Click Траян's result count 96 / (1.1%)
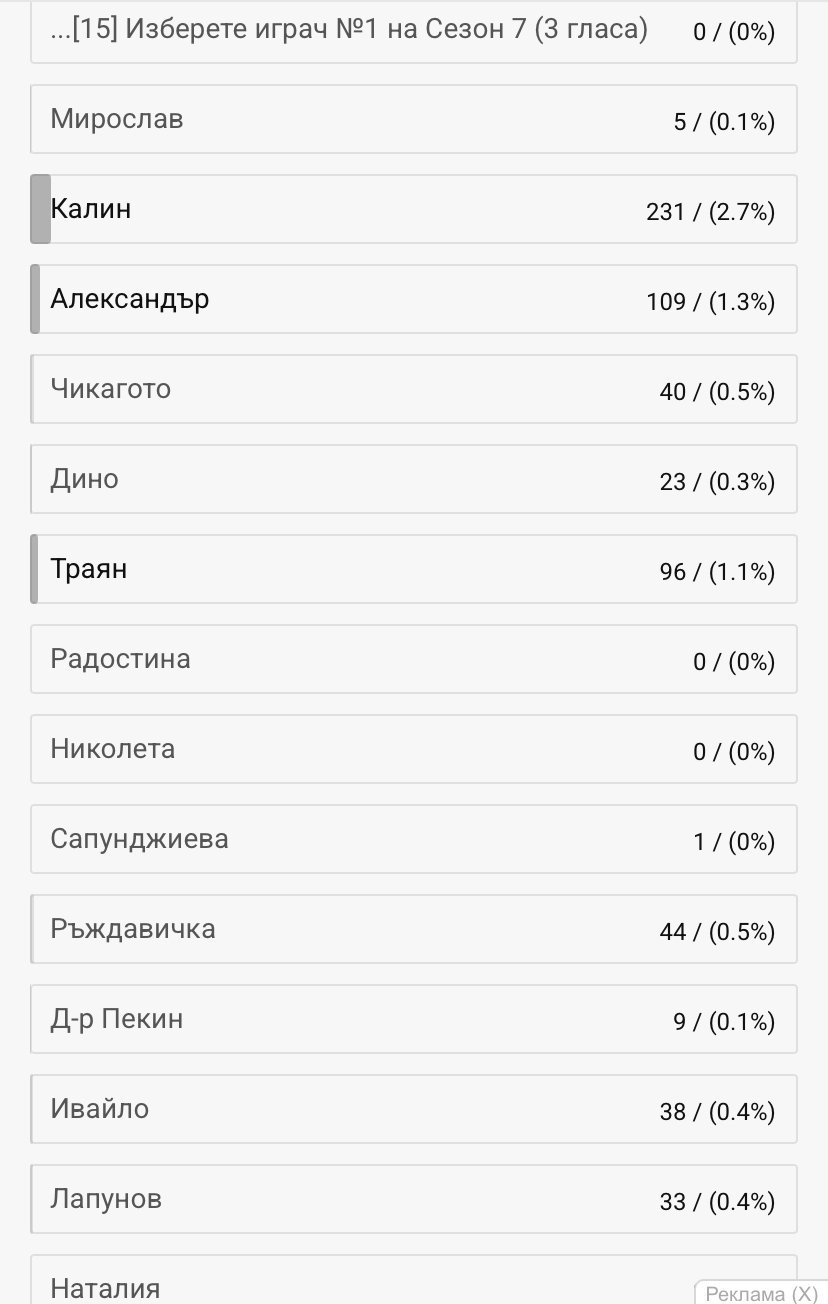 click(x=717, y=572)
